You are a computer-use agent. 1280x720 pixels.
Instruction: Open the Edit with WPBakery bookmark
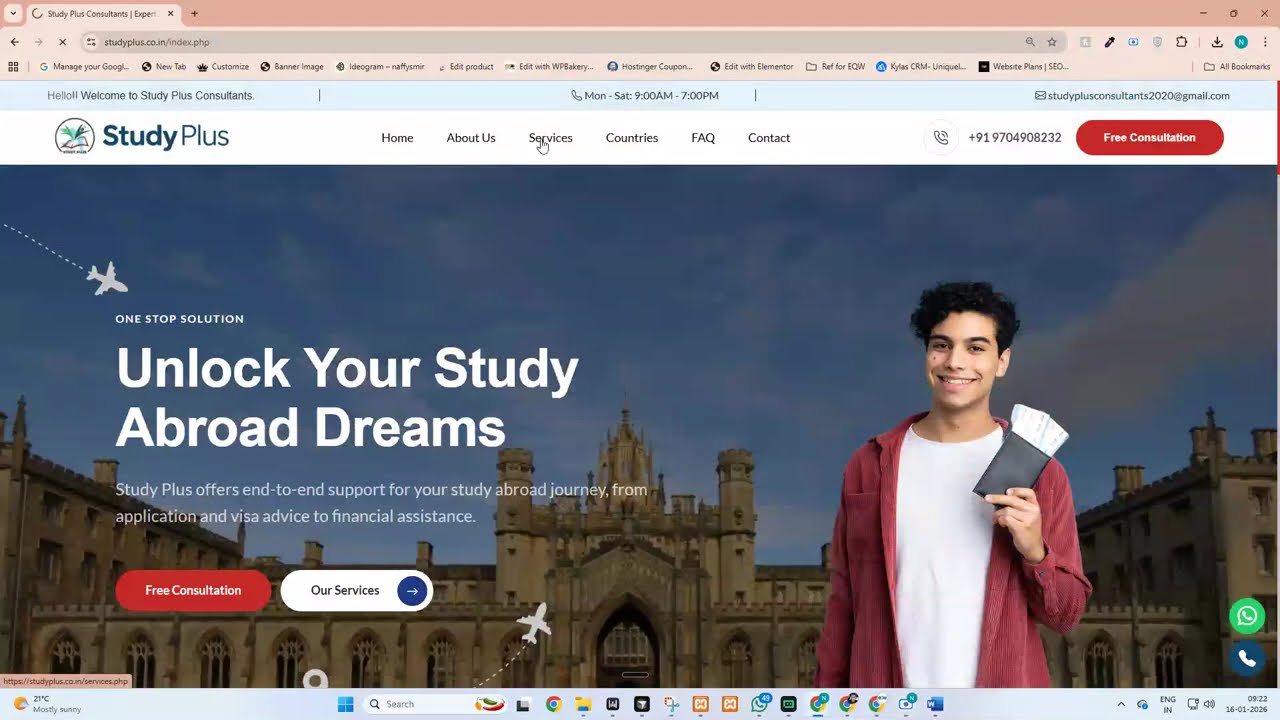549,67
